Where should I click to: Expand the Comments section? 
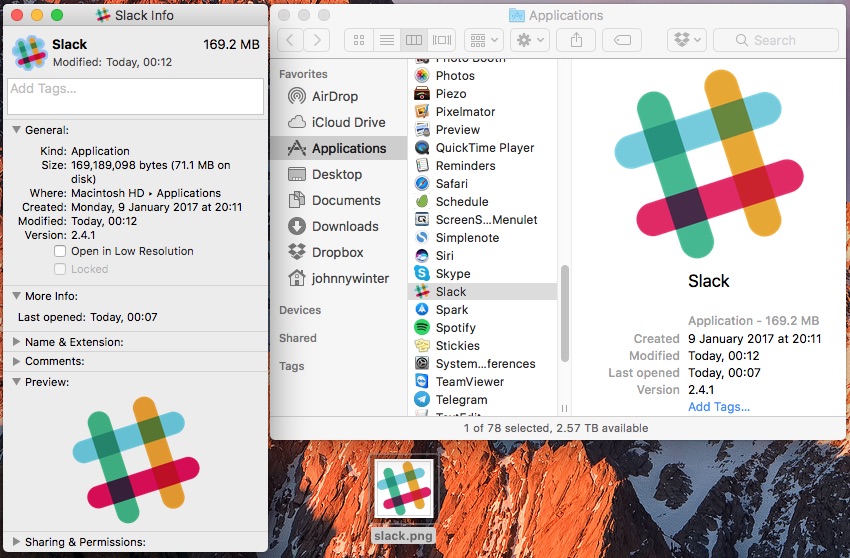click(x=16, y=361)
